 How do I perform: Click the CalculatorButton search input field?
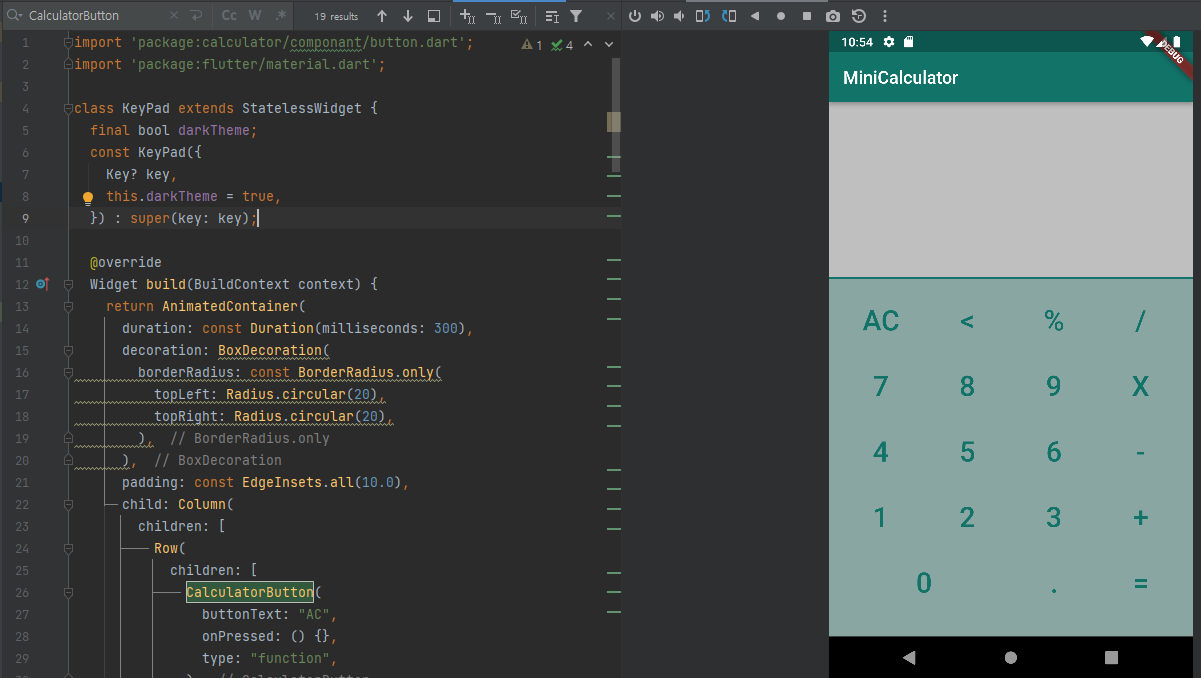tap(95, 16)
